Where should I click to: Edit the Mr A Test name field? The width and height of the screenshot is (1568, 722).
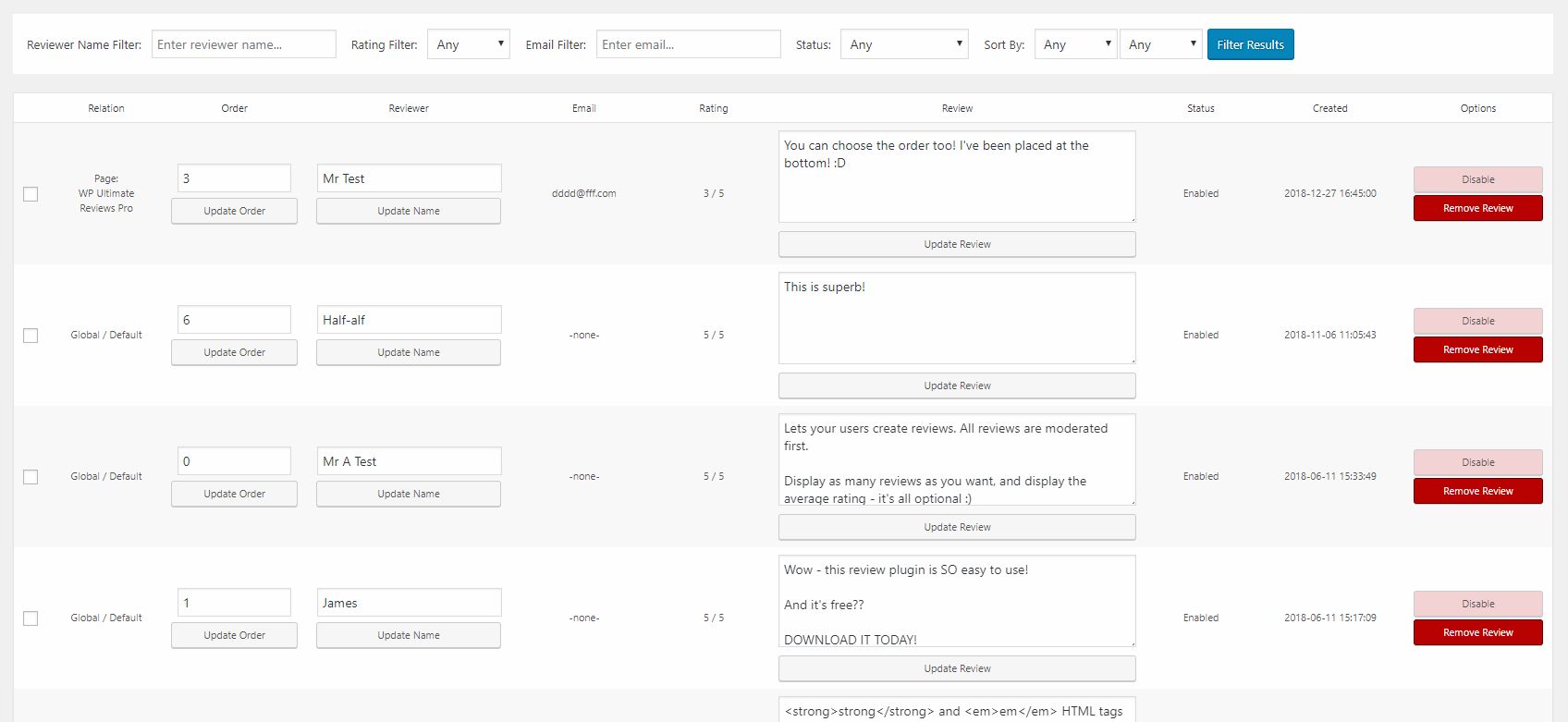point(409,461)
